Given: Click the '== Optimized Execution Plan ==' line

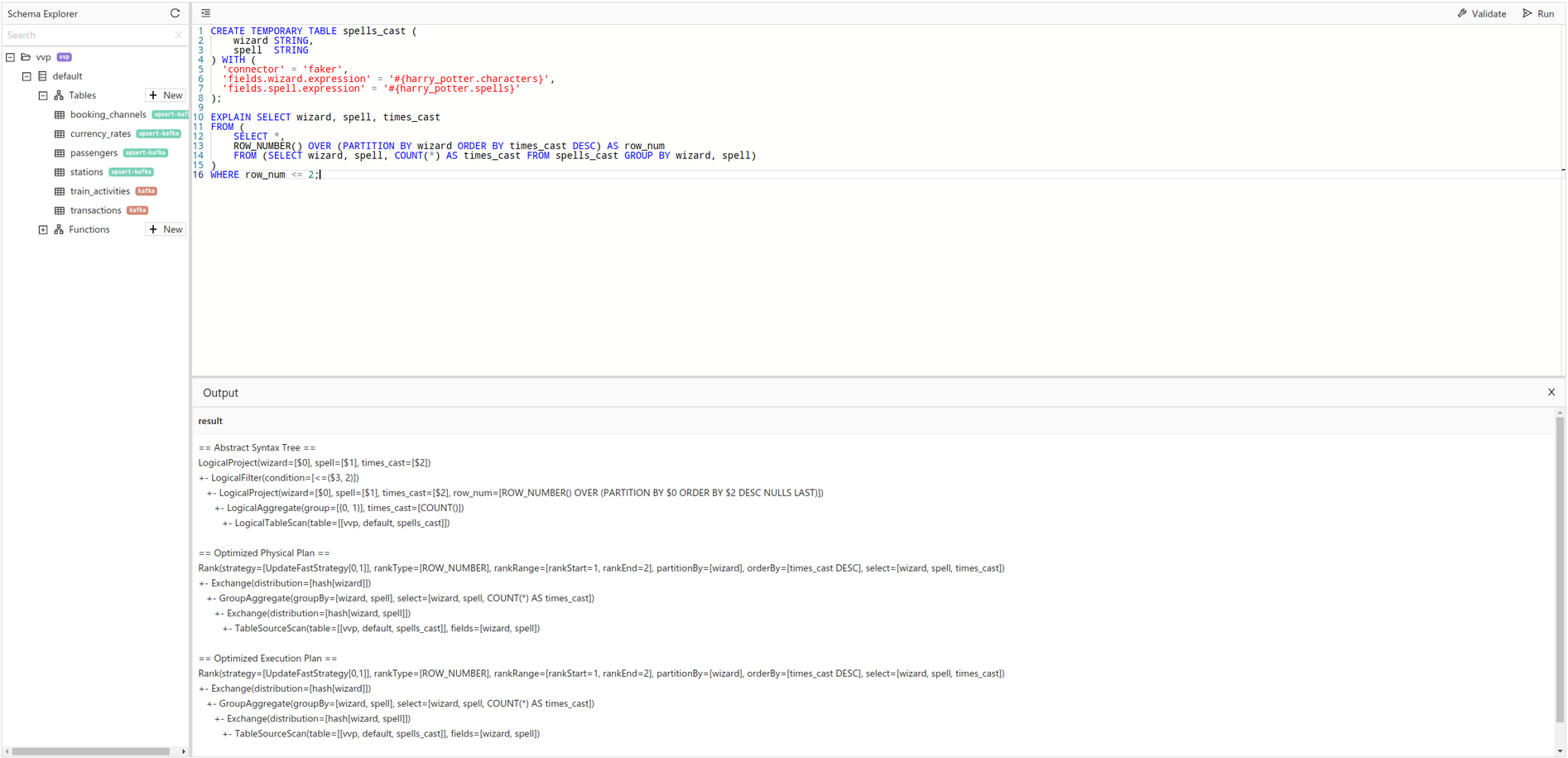Looking at the screenshot, I should [x=267, y=658].
